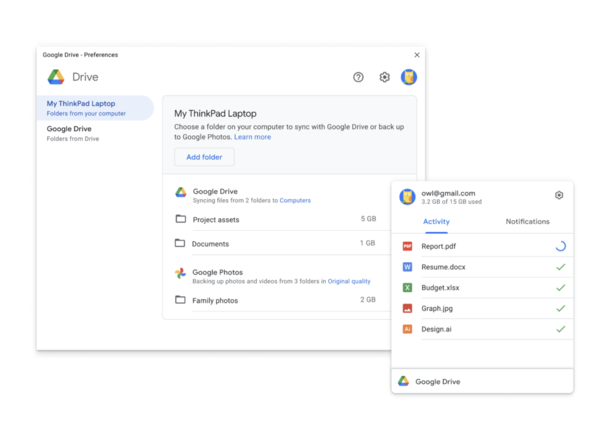600x421 pixels.
Task: Open the Learn more link
Action: click(252, 137)
